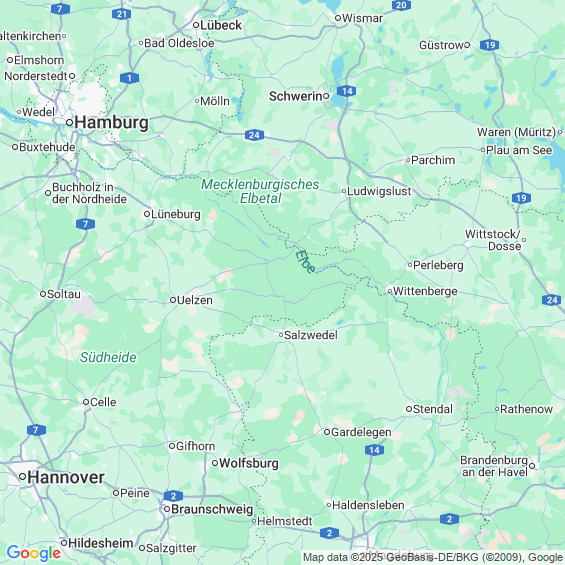Select the Wolfsburg city label
This screenshot has height=565, width=565.
249,463
